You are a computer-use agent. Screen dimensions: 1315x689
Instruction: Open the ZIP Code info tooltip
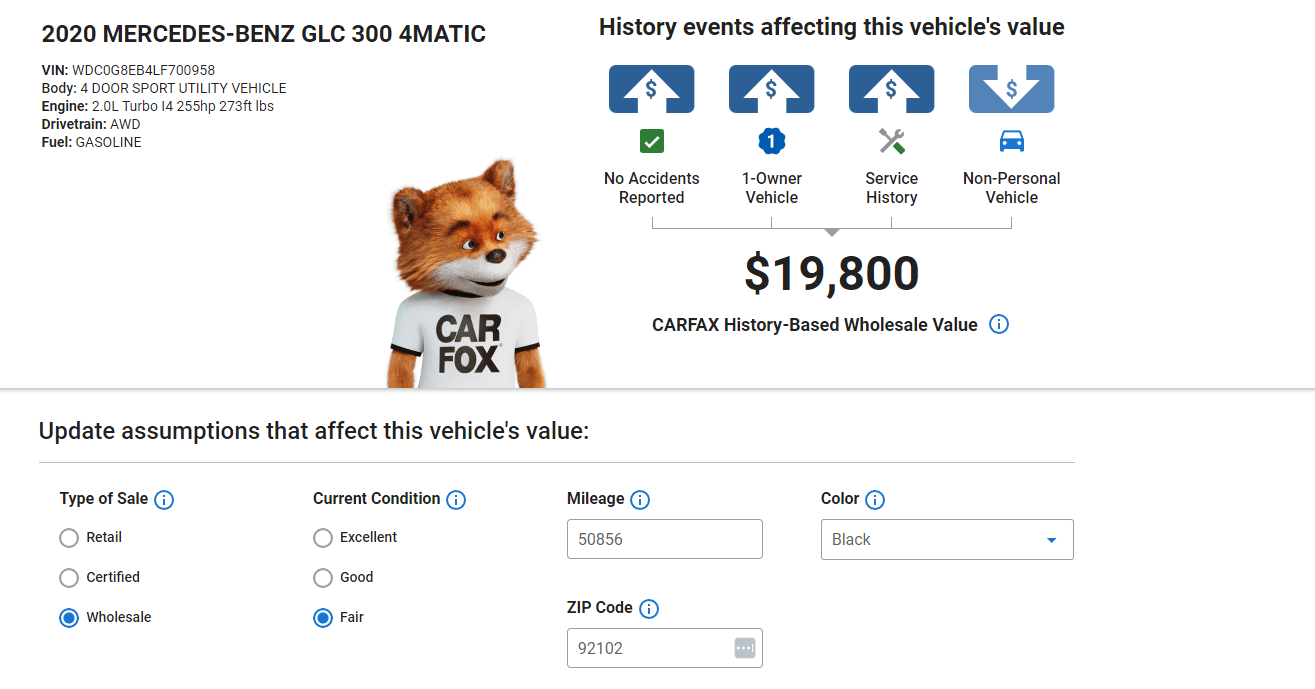coord(650,608)
